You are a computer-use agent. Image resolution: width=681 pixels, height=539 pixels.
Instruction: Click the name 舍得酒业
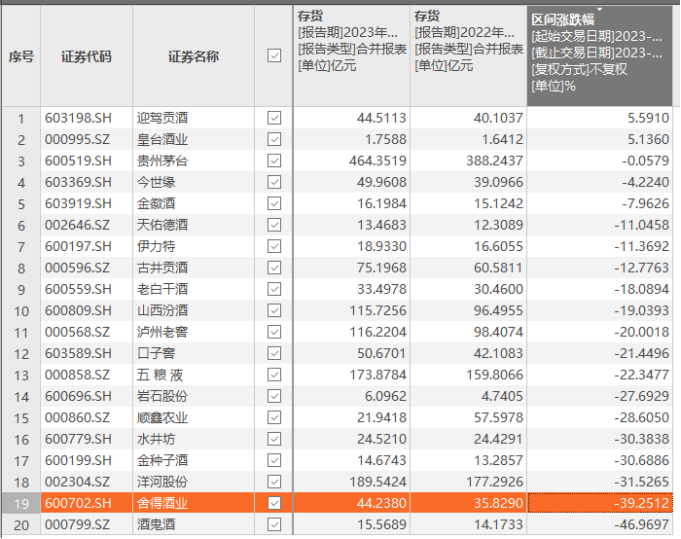coord(162,503)
